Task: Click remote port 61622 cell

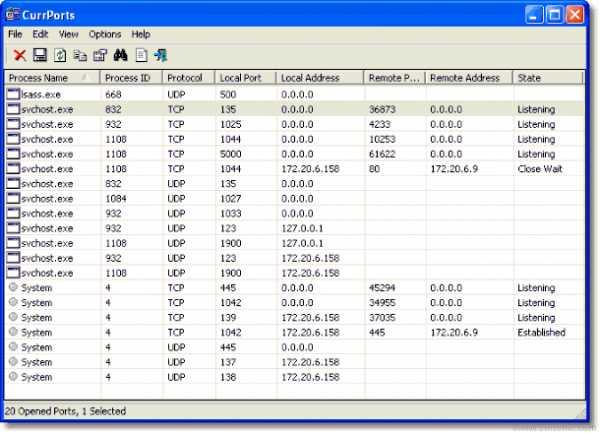Action: tap(382, 154)
